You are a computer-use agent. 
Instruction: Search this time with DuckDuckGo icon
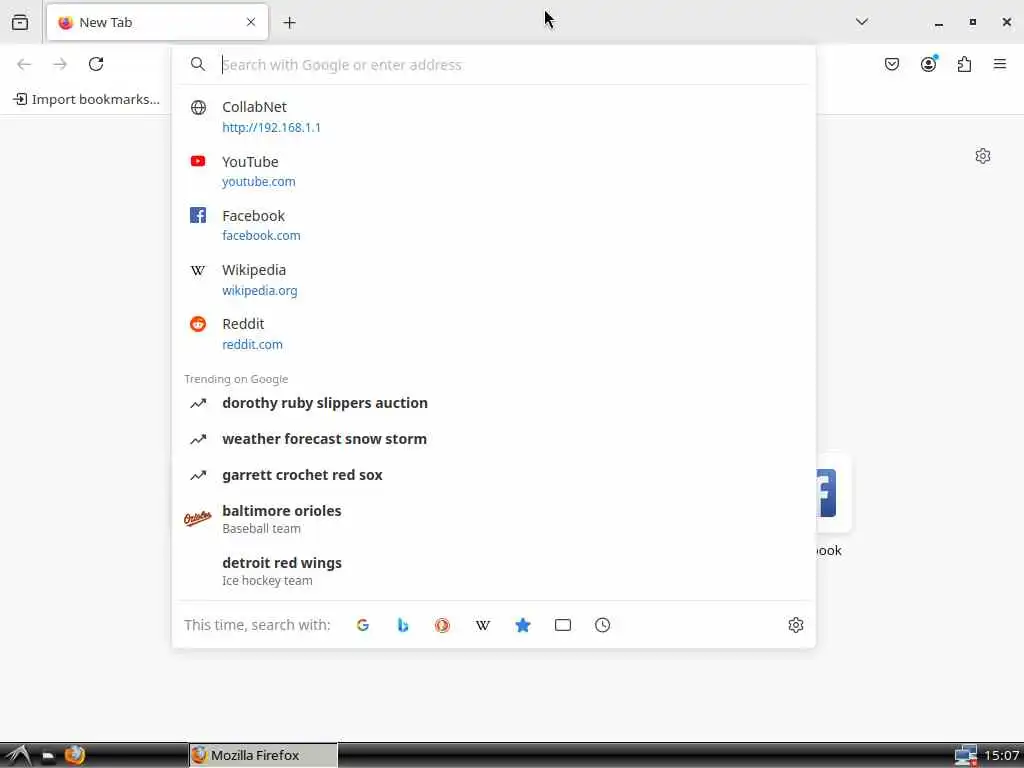[443, 625]
